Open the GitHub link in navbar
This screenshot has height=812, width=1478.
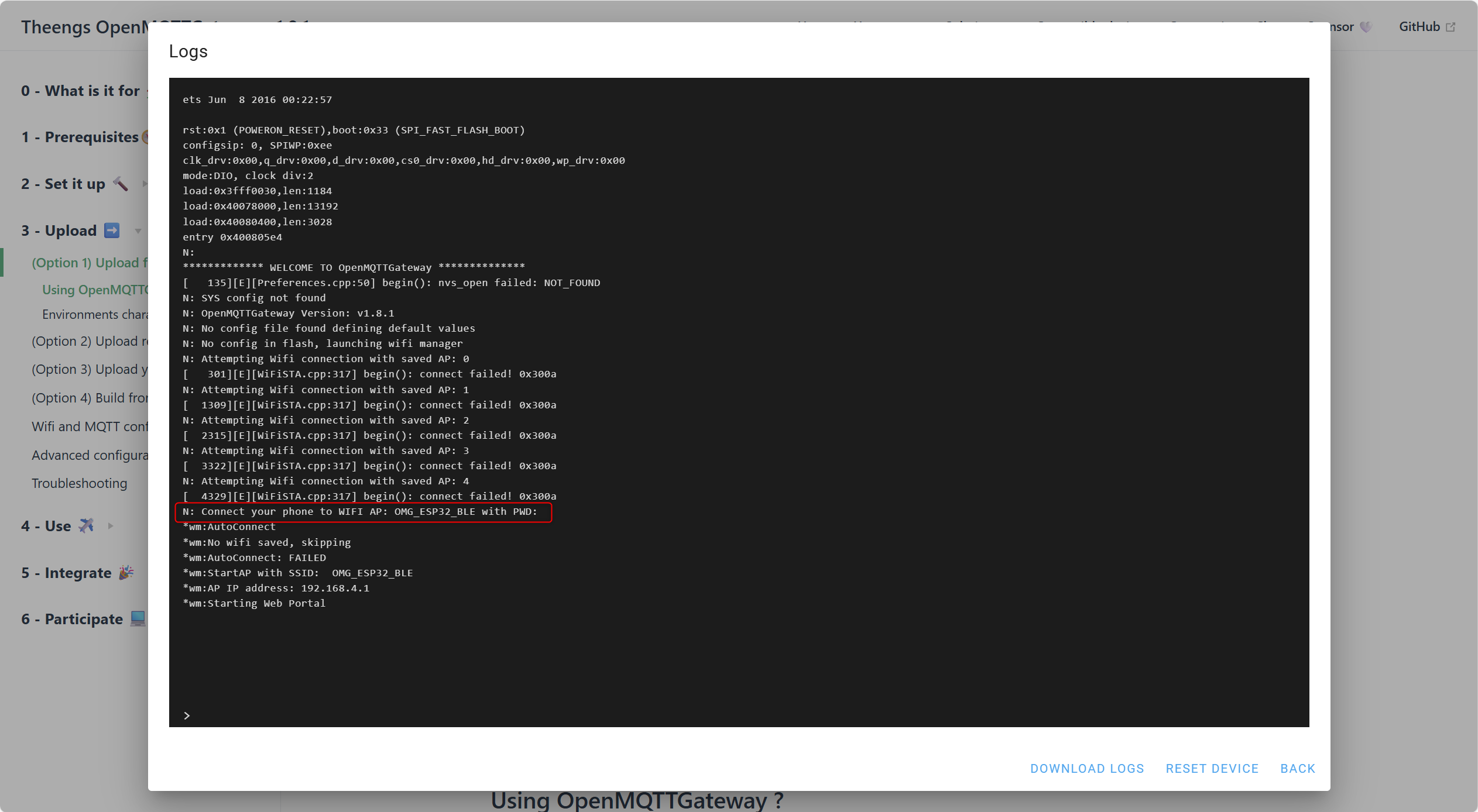pos(1419,27)
